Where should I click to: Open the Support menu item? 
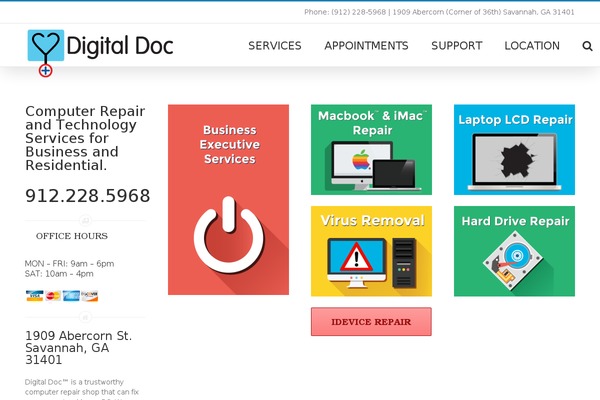pyautogui.click(x=457, y=46)
